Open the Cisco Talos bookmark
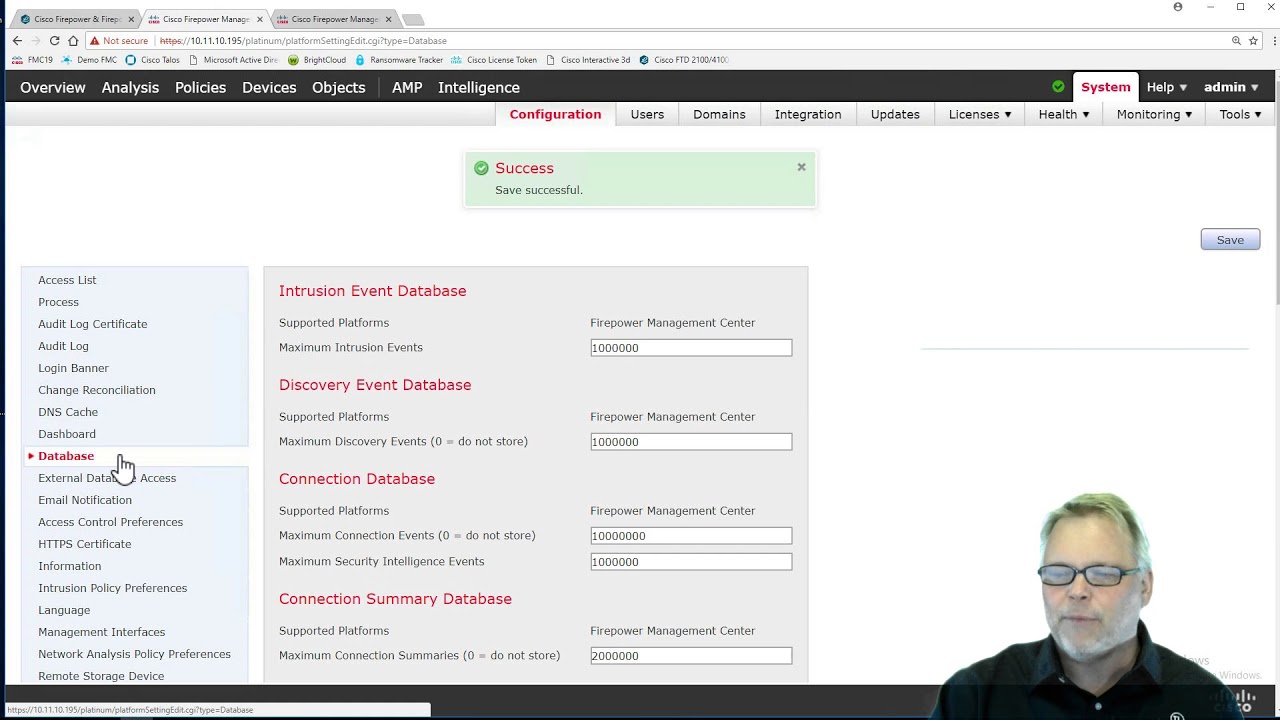This screenshot has width=1280, height=720. coord(152,60)
